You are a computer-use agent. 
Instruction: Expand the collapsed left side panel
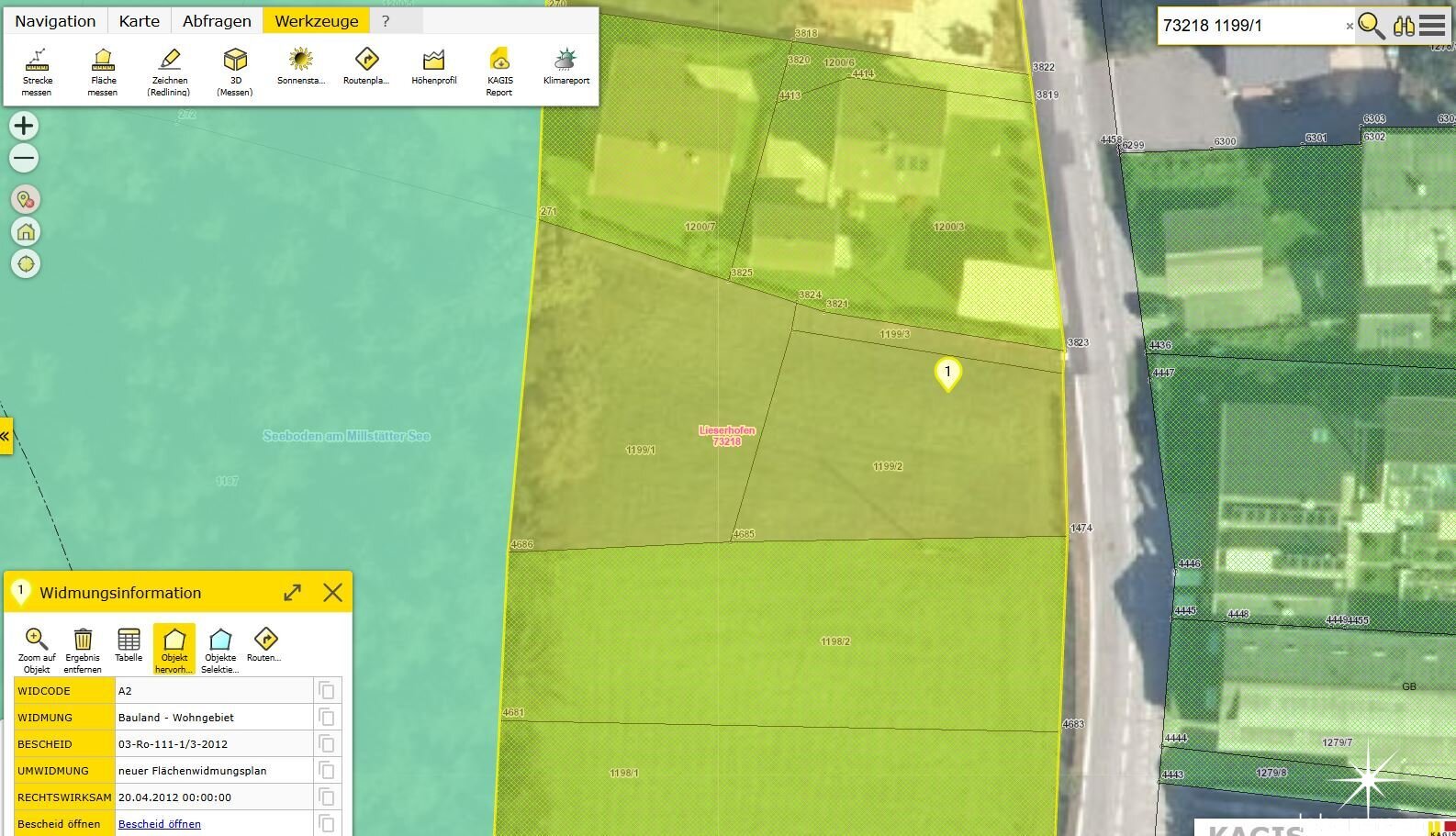(x=6, y=436)
